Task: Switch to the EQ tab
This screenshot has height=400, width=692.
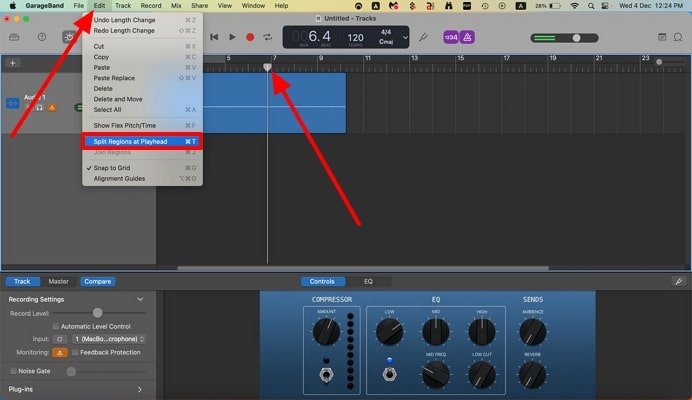Action: point(368,281)
